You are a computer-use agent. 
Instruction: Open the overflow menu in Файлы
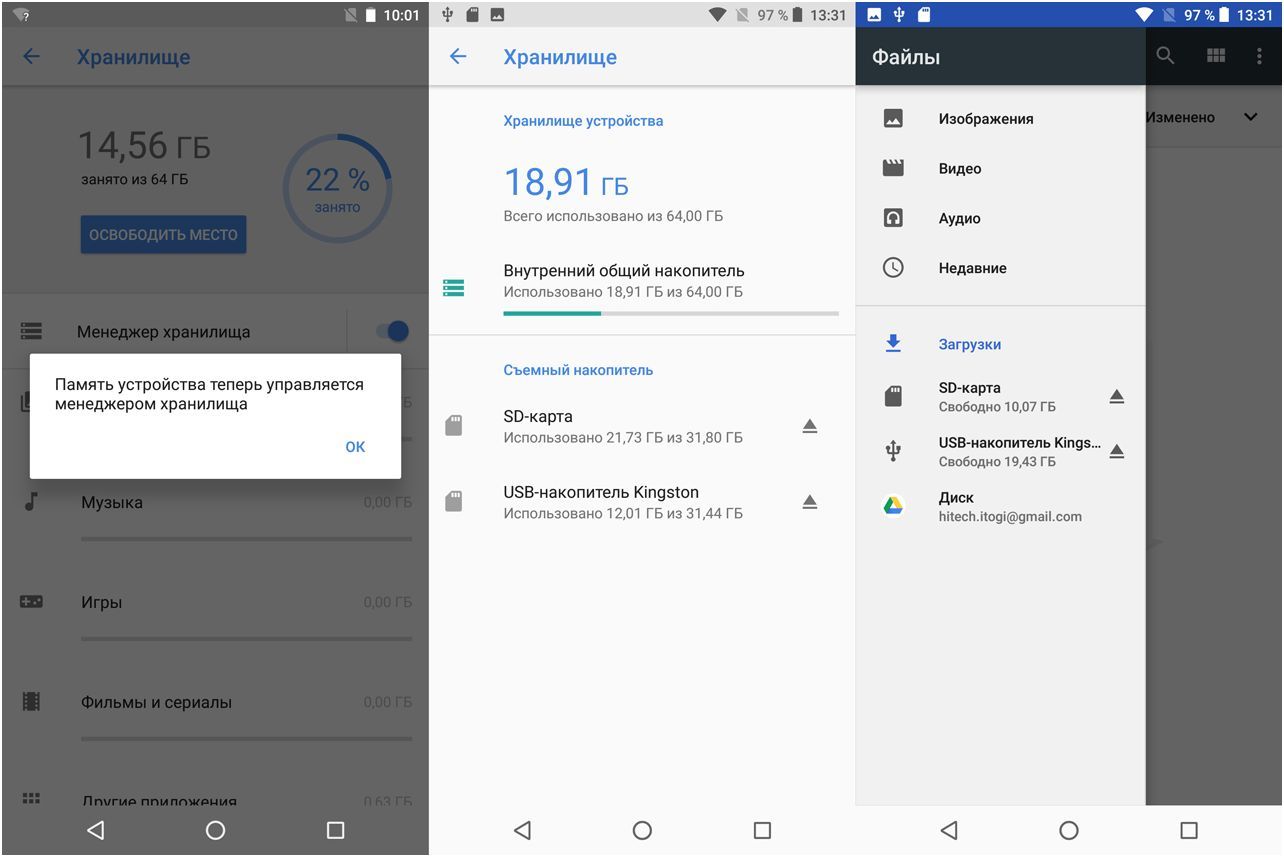click(1259, 56)
